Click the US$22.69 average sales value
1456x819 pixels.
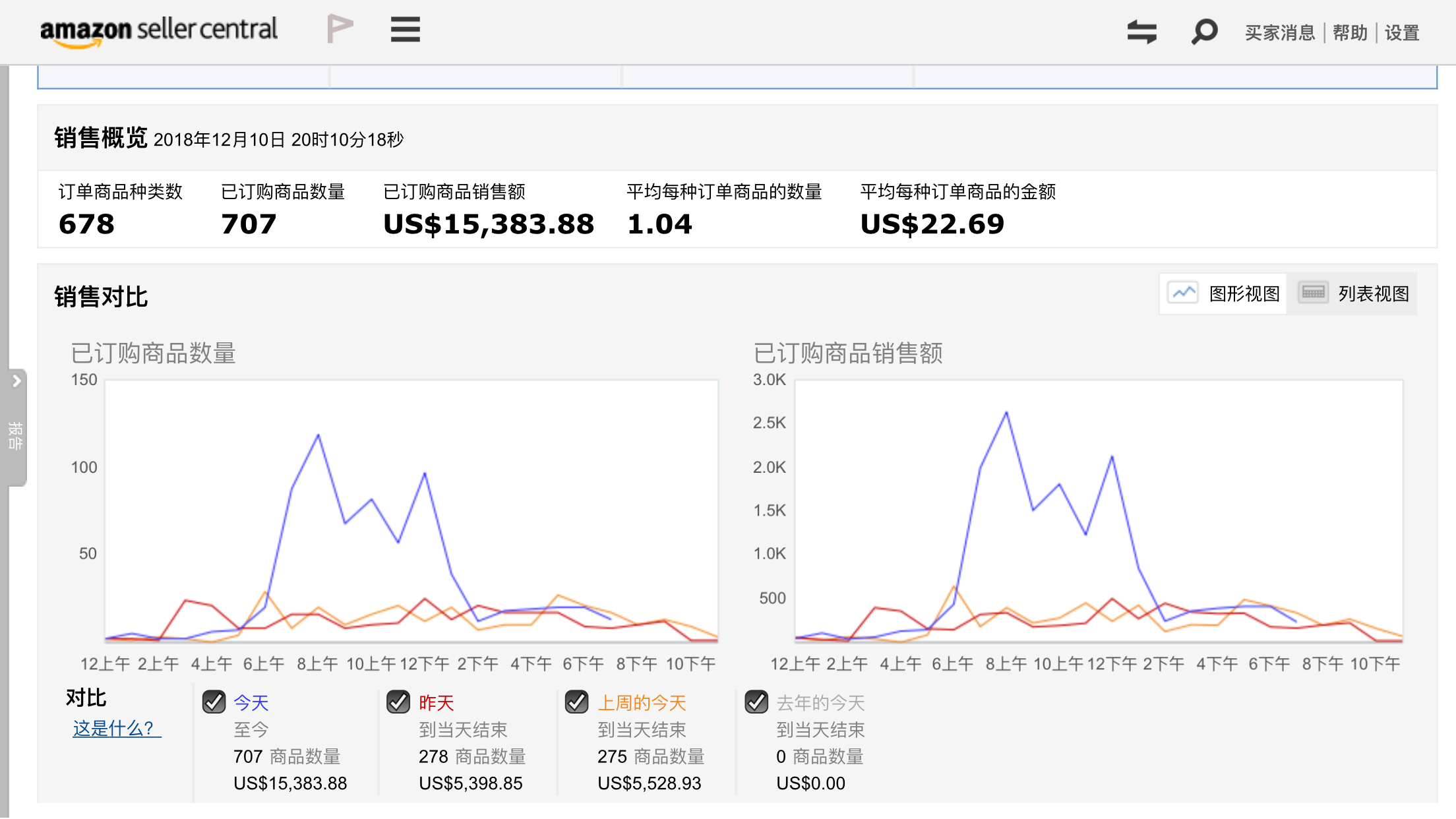click(x=932, y=224)
